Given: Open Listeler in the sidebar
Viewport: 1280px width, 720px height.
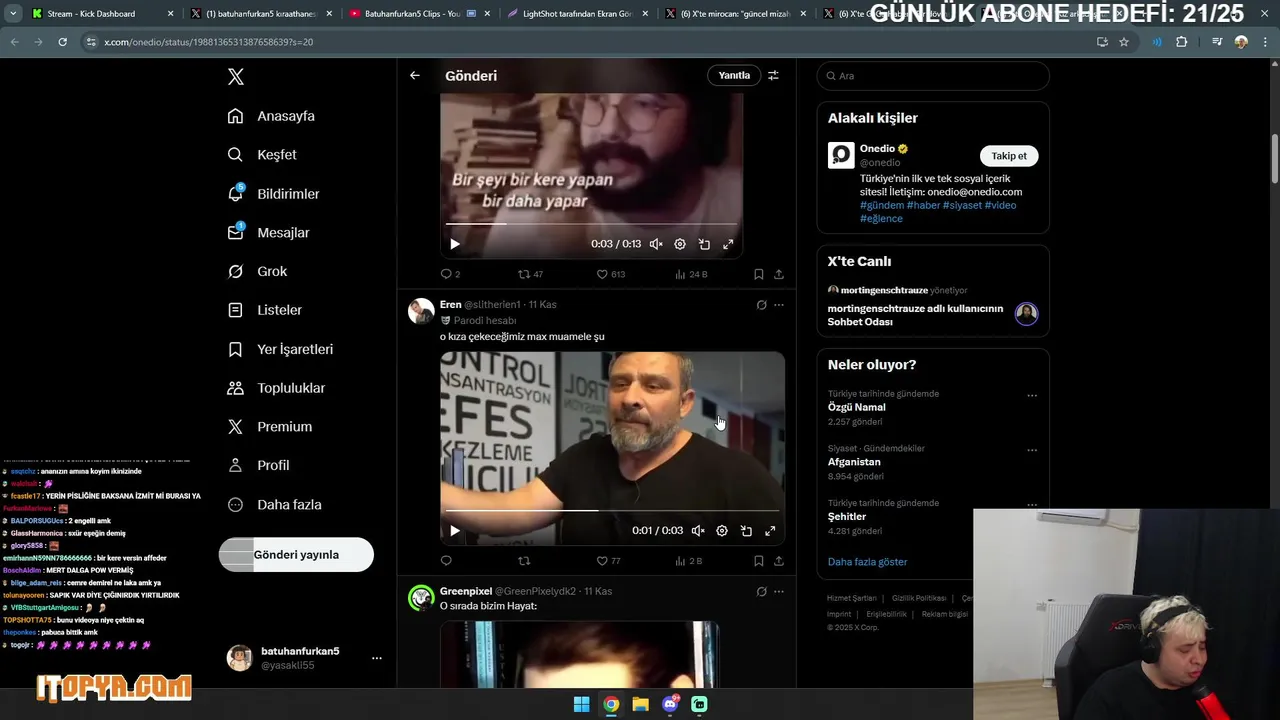Looking at the screenshot, I should click(x=264, y=311).
